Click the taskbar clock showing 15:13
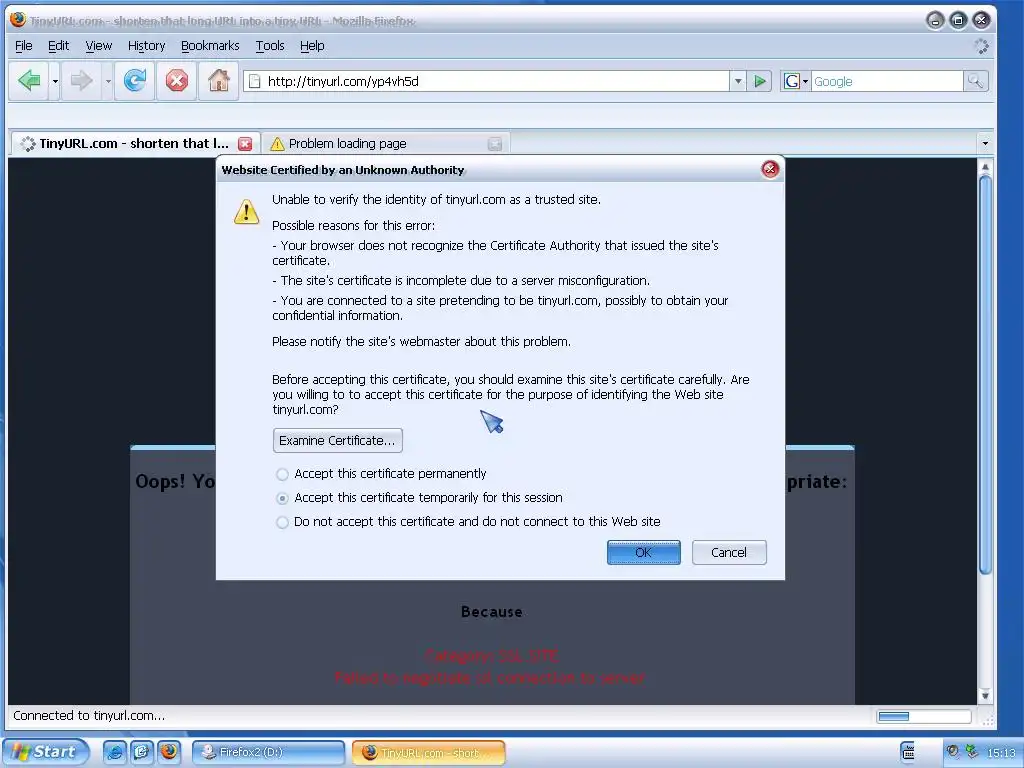This screenshot has height=768, width=1024. [1001, 753]
